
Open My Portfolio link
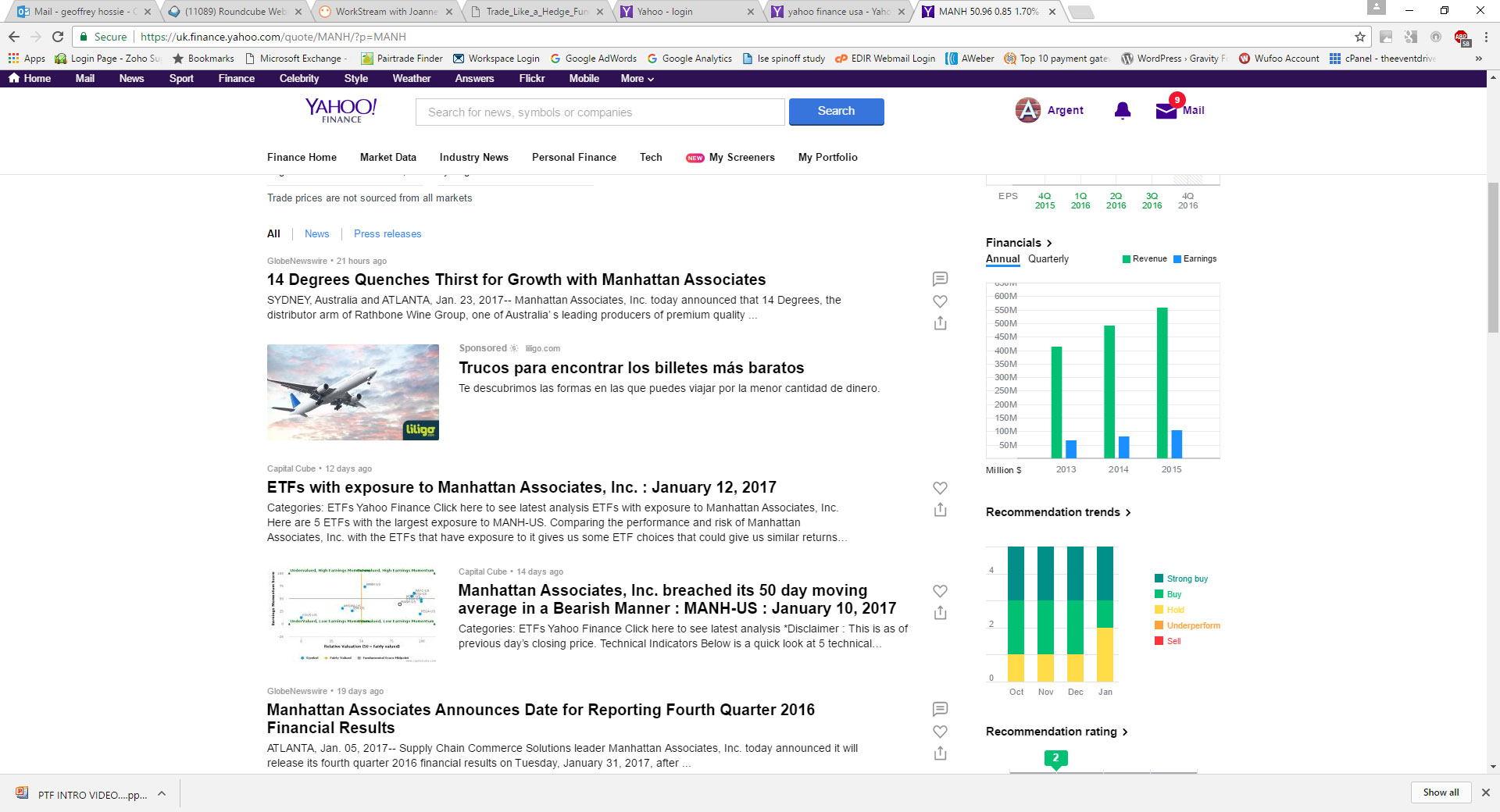[827, 157]
